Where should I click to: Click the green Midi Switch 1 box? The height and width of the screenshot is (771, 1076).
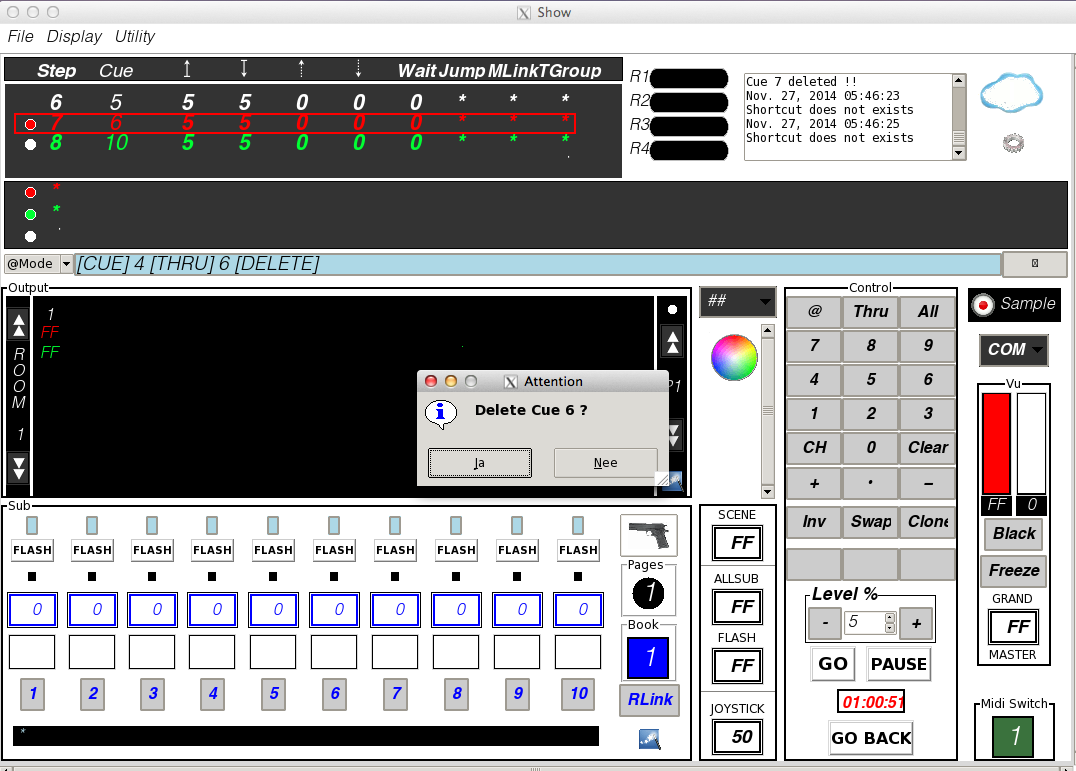(1013, 736)
